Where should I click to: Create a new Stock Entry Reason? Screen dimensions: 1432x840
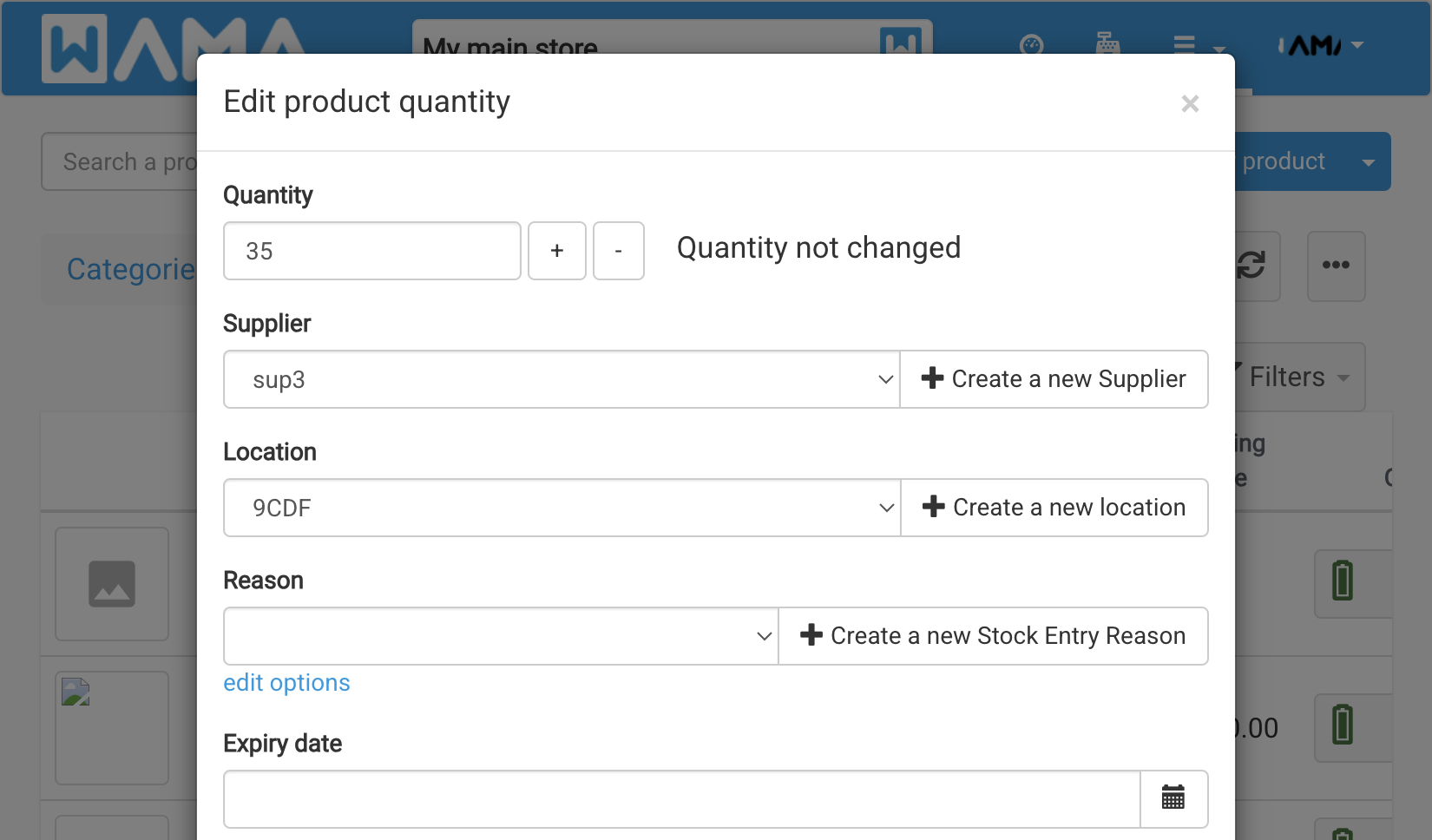[994, 636]
